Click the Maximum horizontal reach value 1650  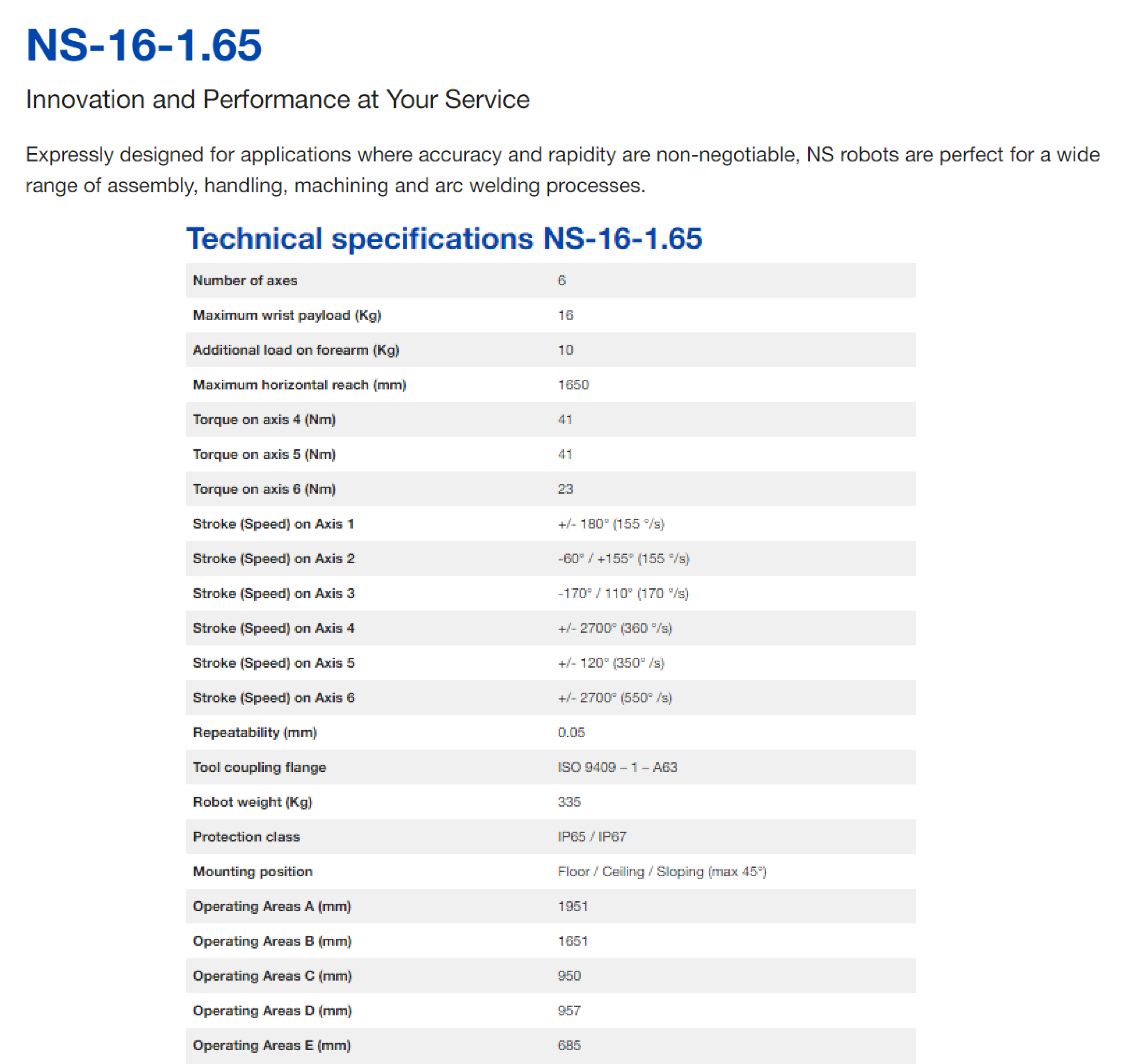[x=573, y=385]
